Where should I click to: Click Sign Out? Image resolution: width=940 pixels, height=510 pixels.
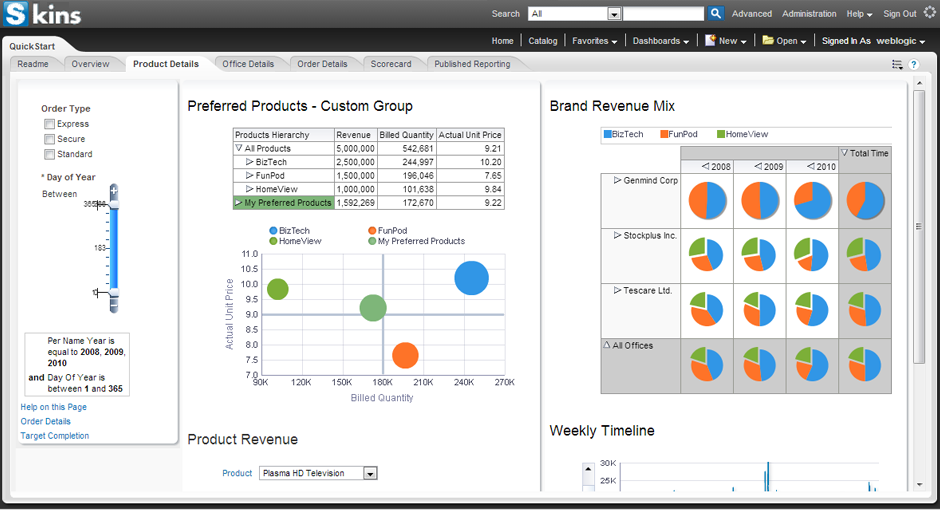click(x=900, y=14)
